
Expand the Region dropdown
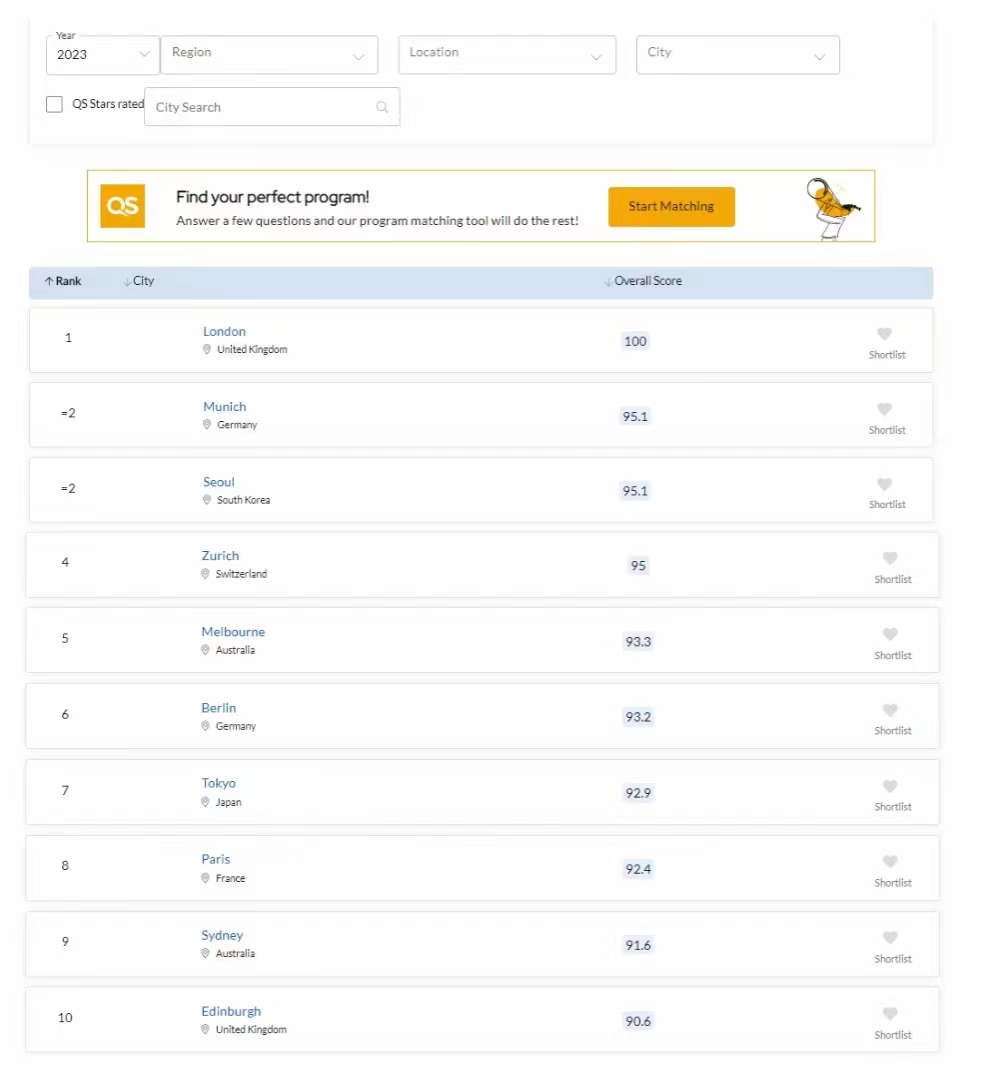[x=268, y=55]
